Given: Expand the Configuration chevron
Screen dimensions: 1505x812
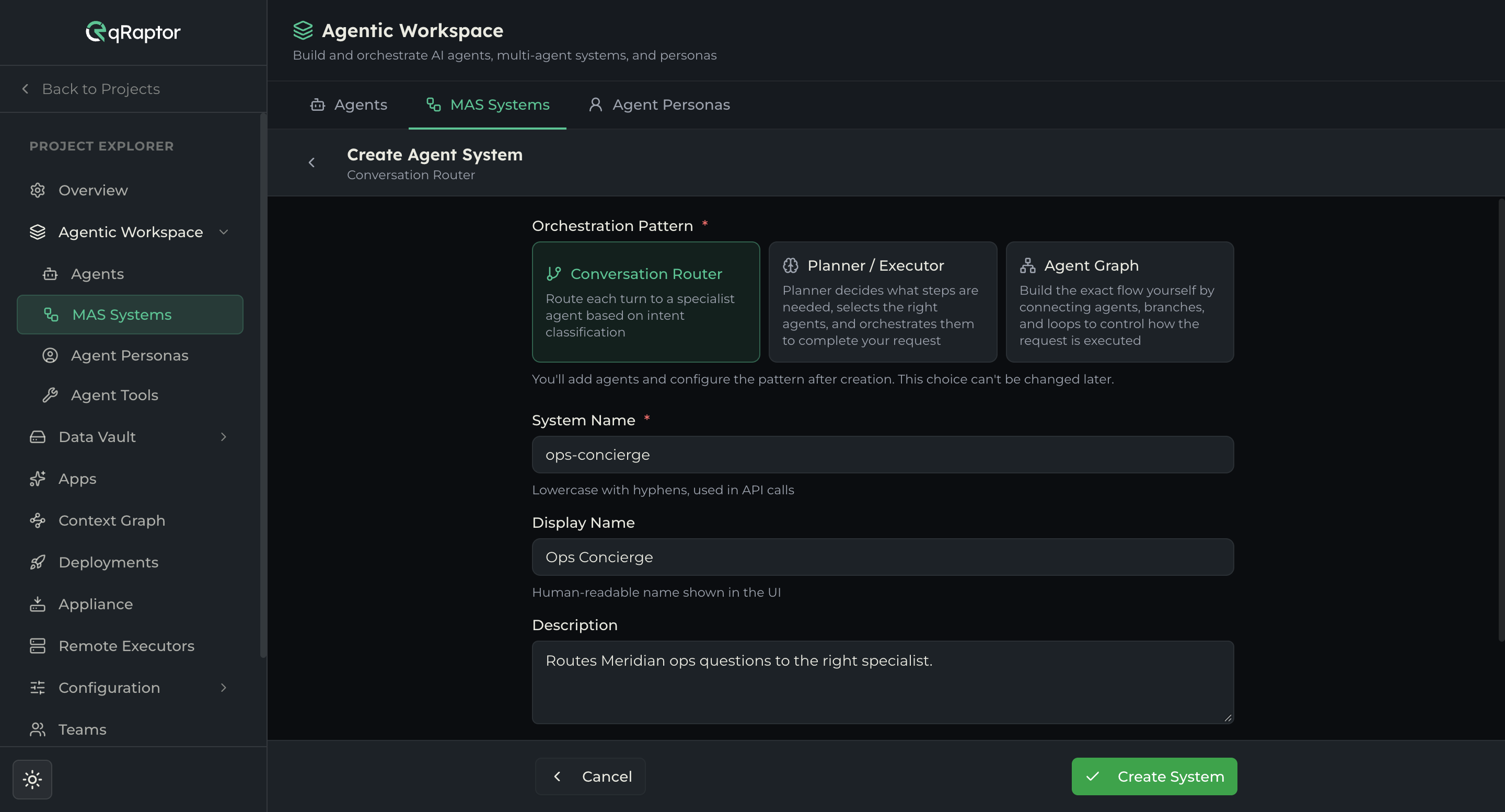Looking at the screenshot, I should coord(223,688).
